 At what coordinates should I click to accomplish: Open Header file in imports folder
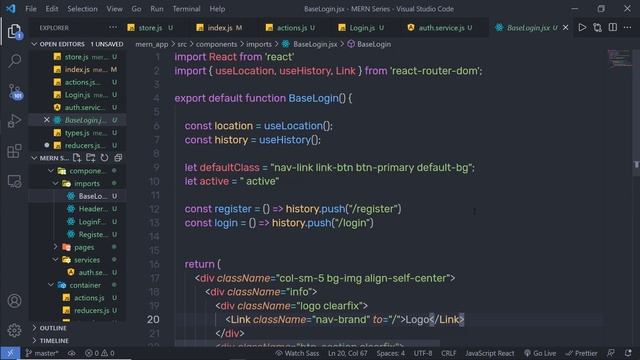[77, 209]
